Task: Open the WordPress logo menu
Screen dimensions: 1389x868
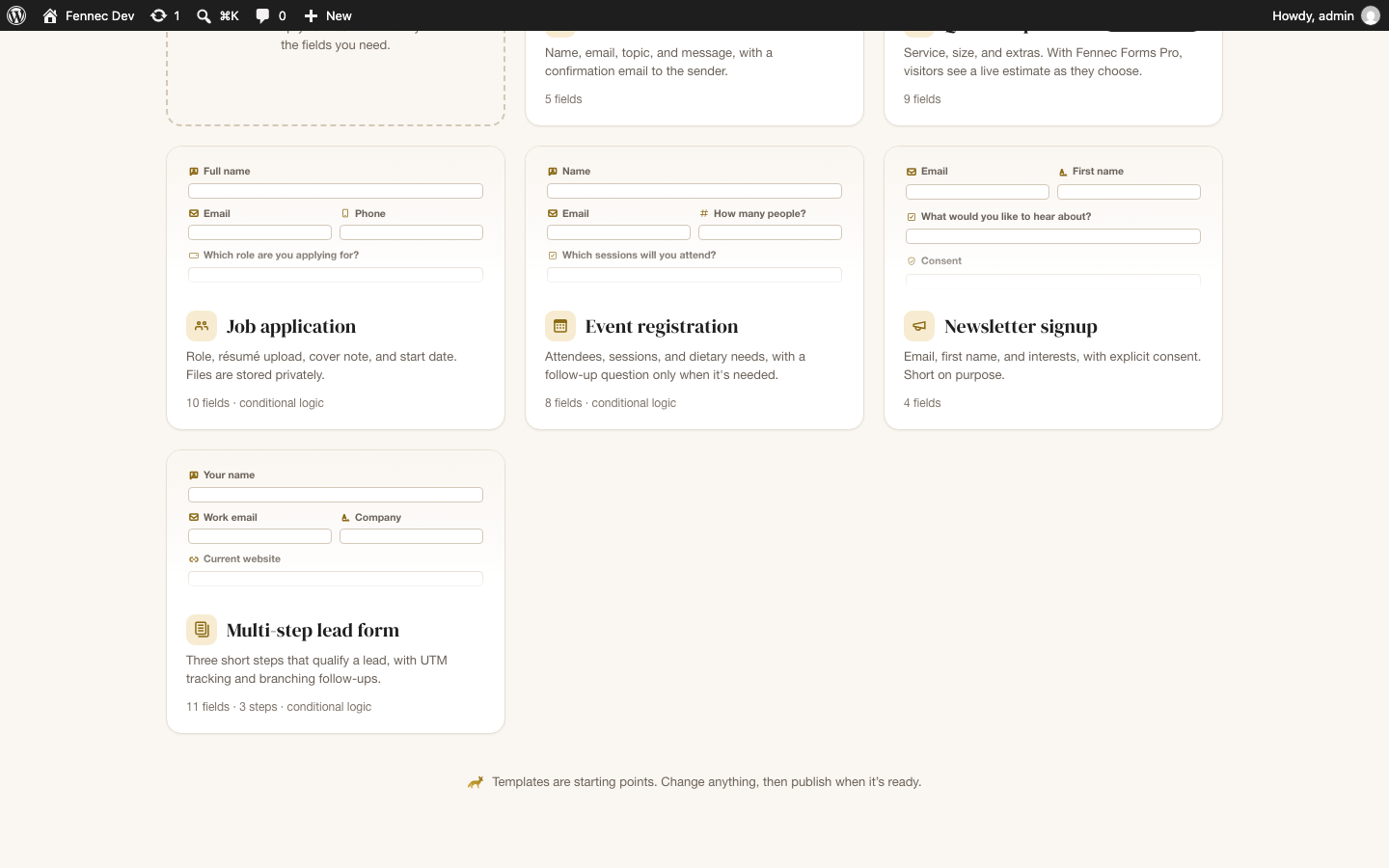Action: click(16, 15)
